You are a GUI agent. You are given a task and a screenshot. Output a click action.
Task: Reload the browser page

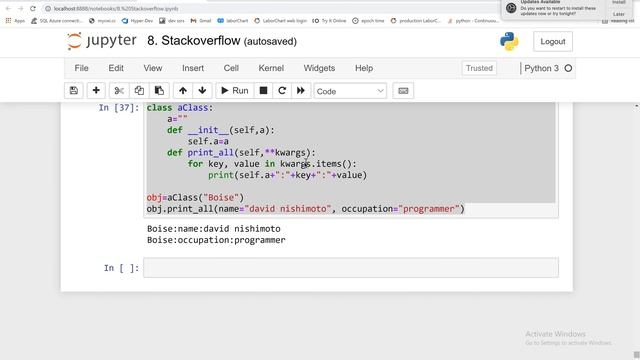tap(33, 8)
